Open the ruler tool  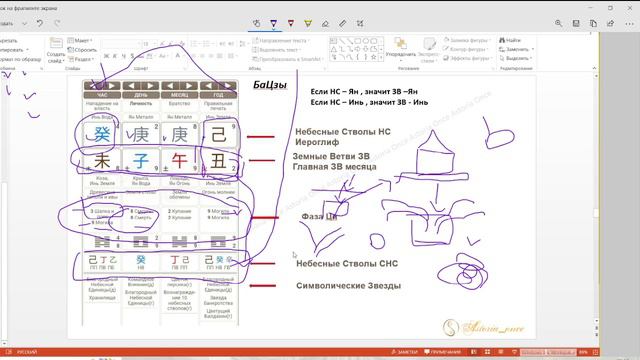point(342,24)
